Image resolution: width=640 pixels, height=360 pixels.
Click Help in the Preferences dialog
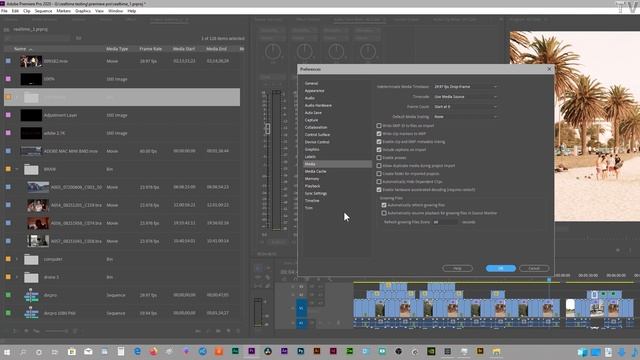click(458, 268)
